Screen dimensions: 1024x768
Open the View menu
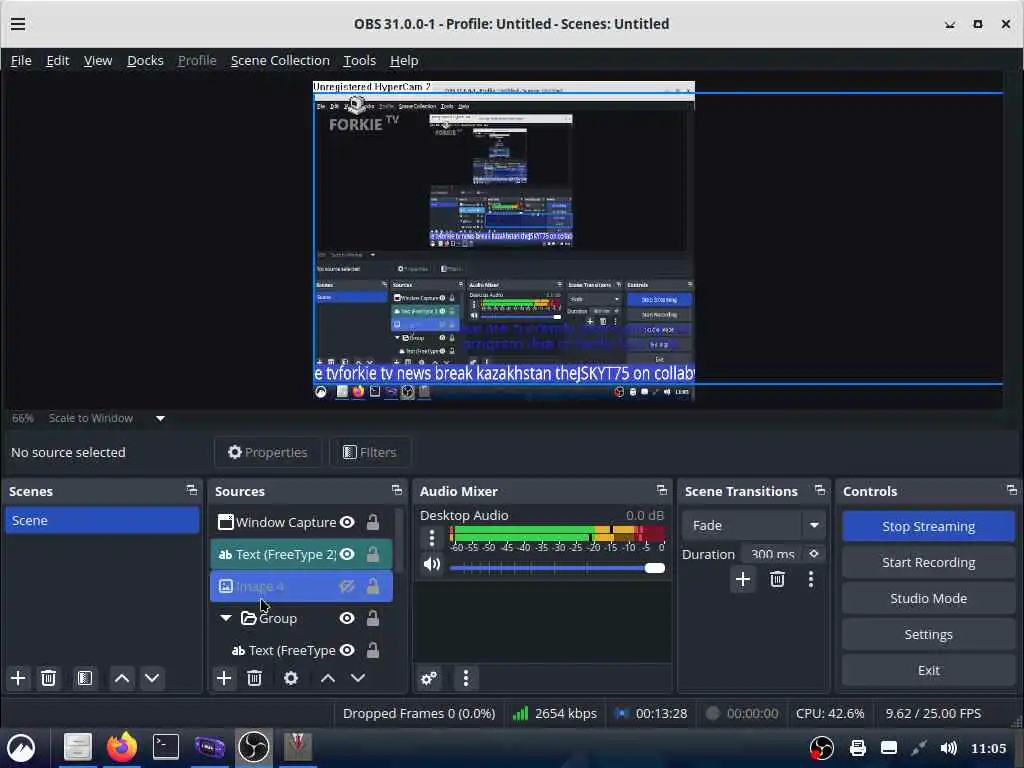click(98, 61)
